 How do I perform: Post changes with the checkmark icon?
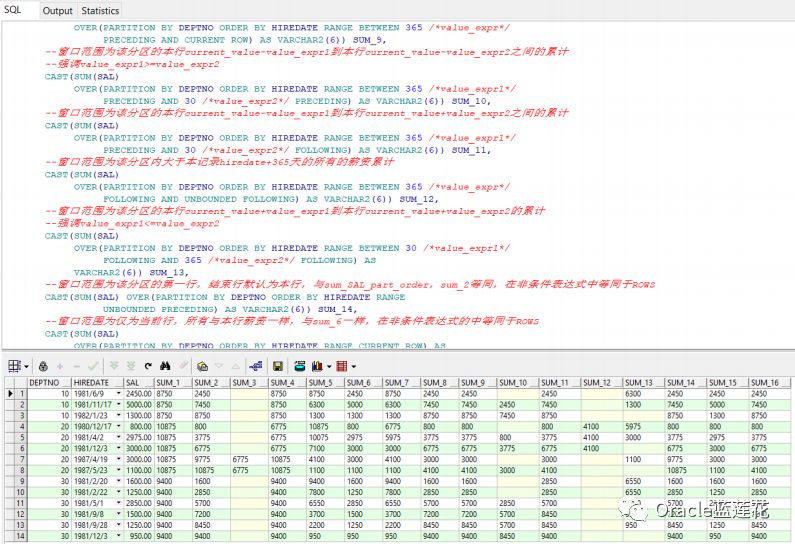93,366
